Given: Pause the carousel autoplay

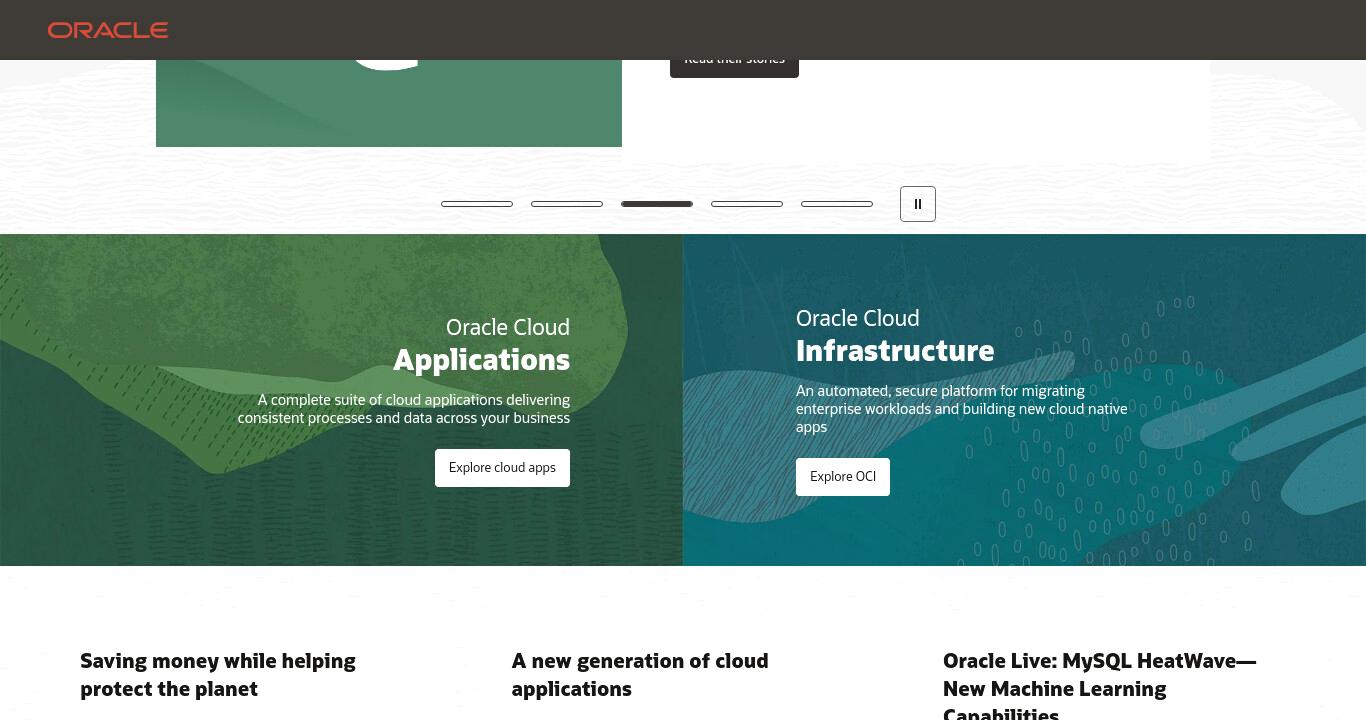Looking at the screenshot, I should (918, 204).
